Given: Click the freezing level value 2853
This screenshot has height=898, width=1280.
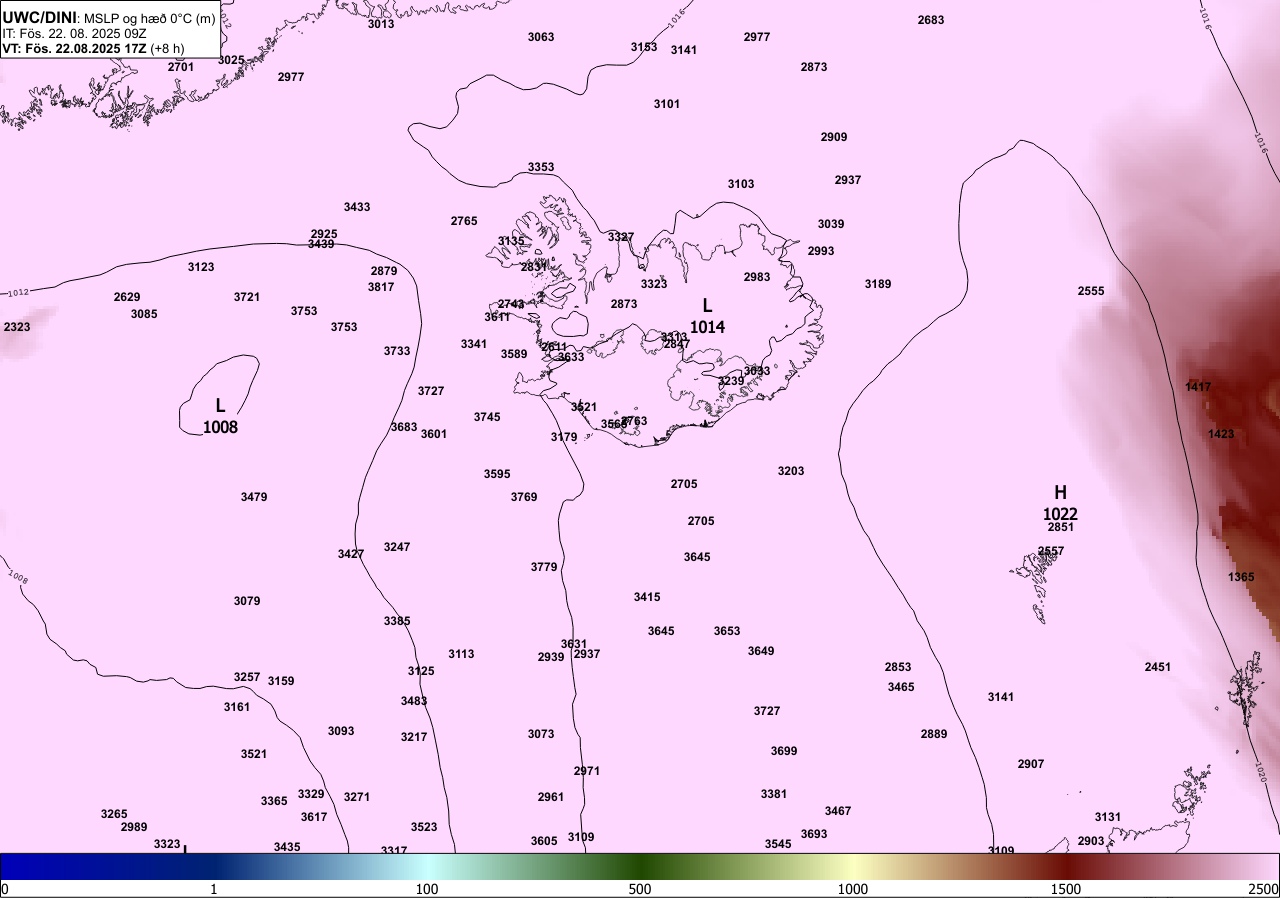Looking at the screenshot, I should (898, 667).
